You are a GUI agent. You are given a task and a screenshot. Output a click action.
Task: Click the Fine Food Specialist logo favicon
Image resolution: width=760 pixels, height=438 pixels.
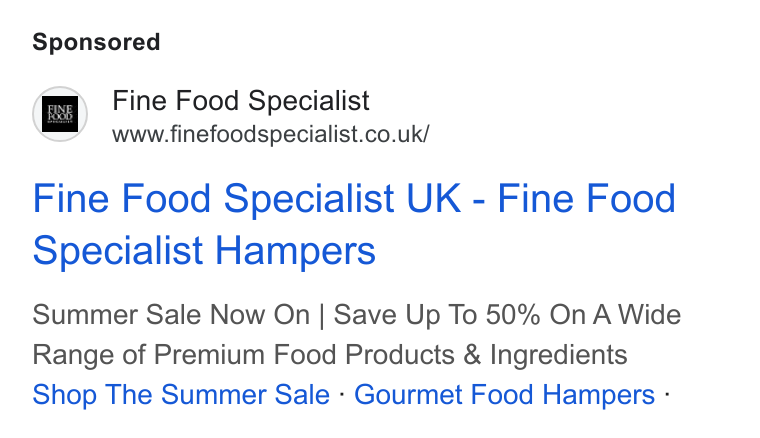[60, 114]
